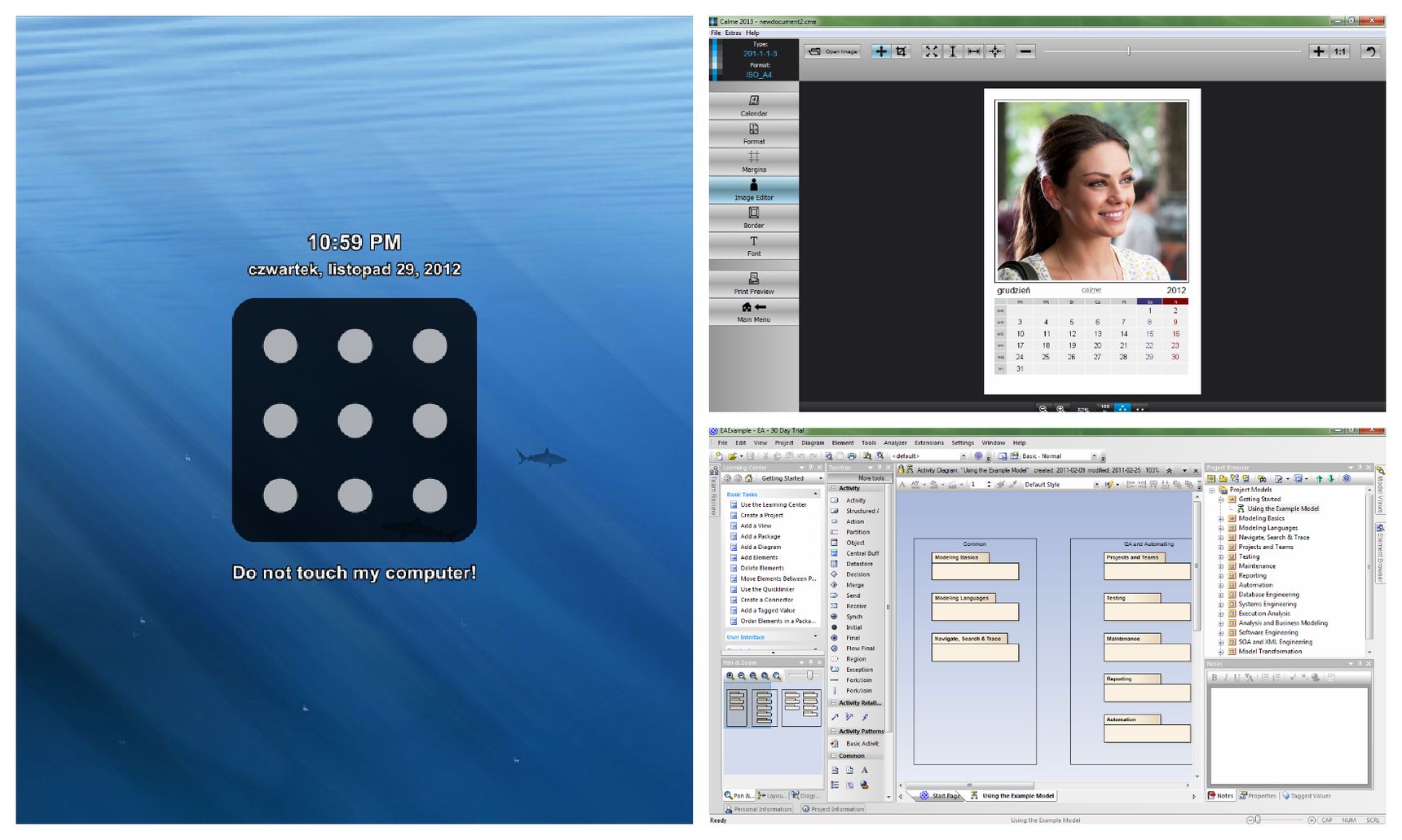
Task: Adjust the Pan & Zoom slider in EA
Action: [809, 675]
